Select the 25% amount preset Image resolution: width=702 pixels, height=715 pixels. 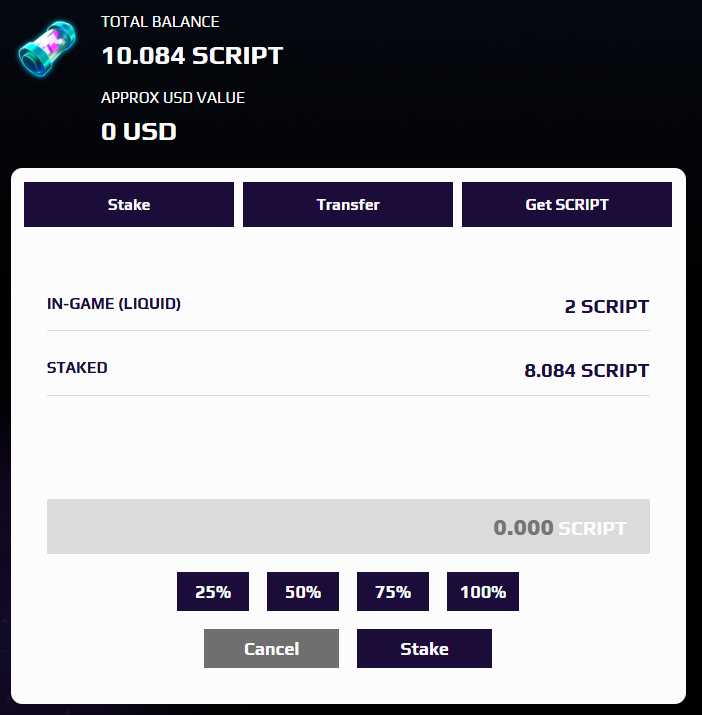pyautogui.click(x=213, y=591)
